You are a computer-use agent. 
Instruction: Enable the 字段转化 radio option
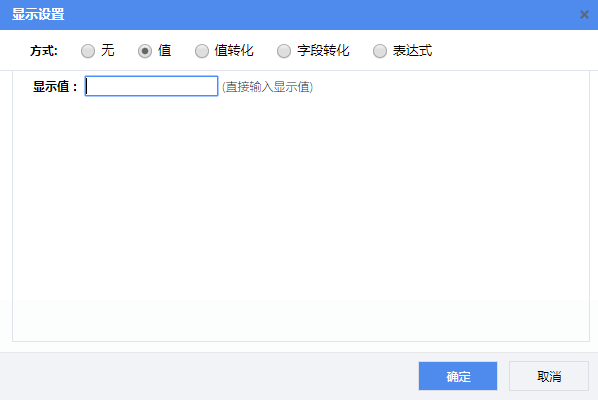coord(284,51)
